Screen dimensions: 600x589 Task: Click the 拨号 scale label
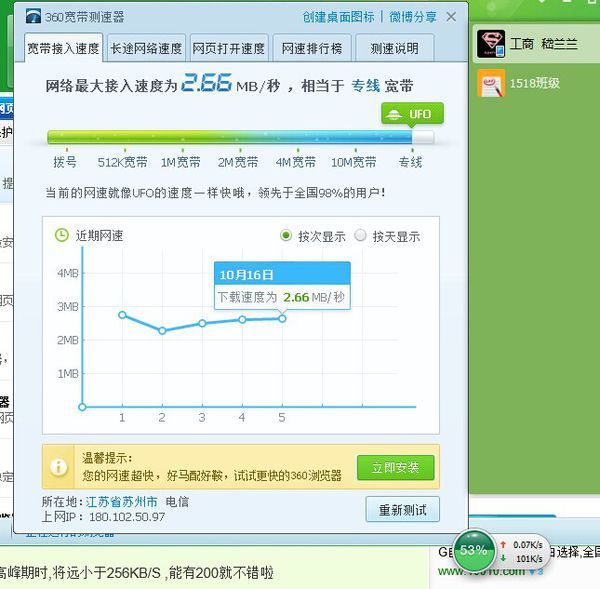pyautogui.click(x=65, y=162)
